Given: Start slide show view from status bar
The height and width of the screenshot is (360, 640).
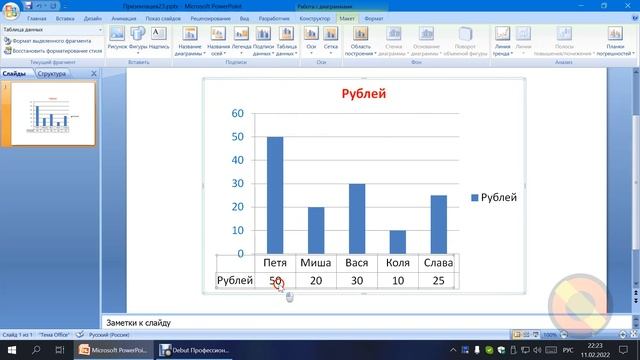Looking at the screenshot, I should pos(536,335).
